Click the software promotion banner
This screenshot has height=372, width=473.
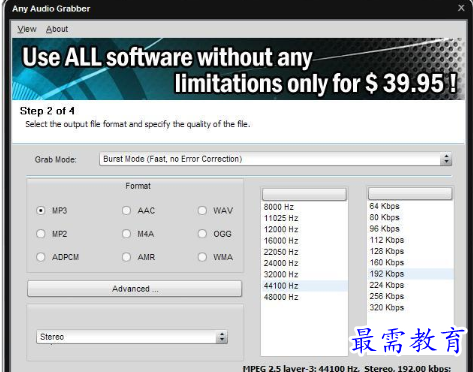(238, 69)
